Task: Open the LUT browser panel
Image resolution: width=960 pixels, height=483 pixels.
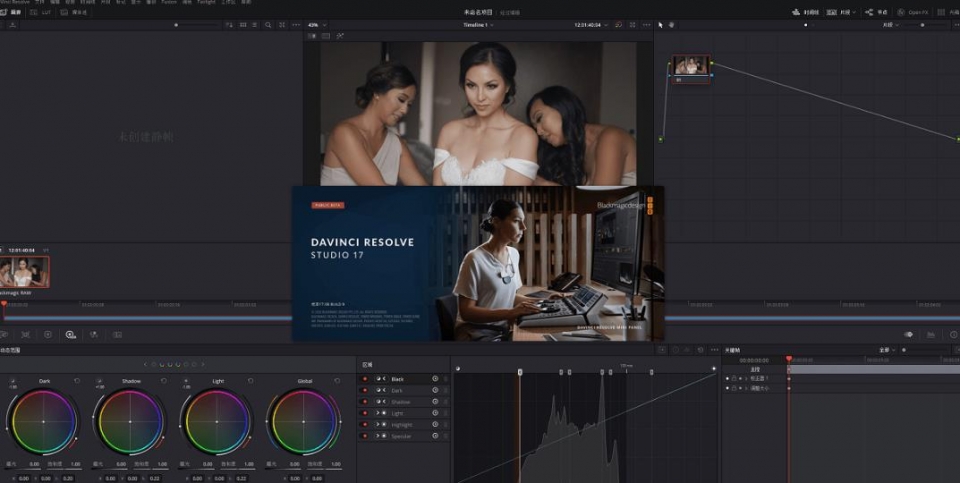Action: click(41, 12)
